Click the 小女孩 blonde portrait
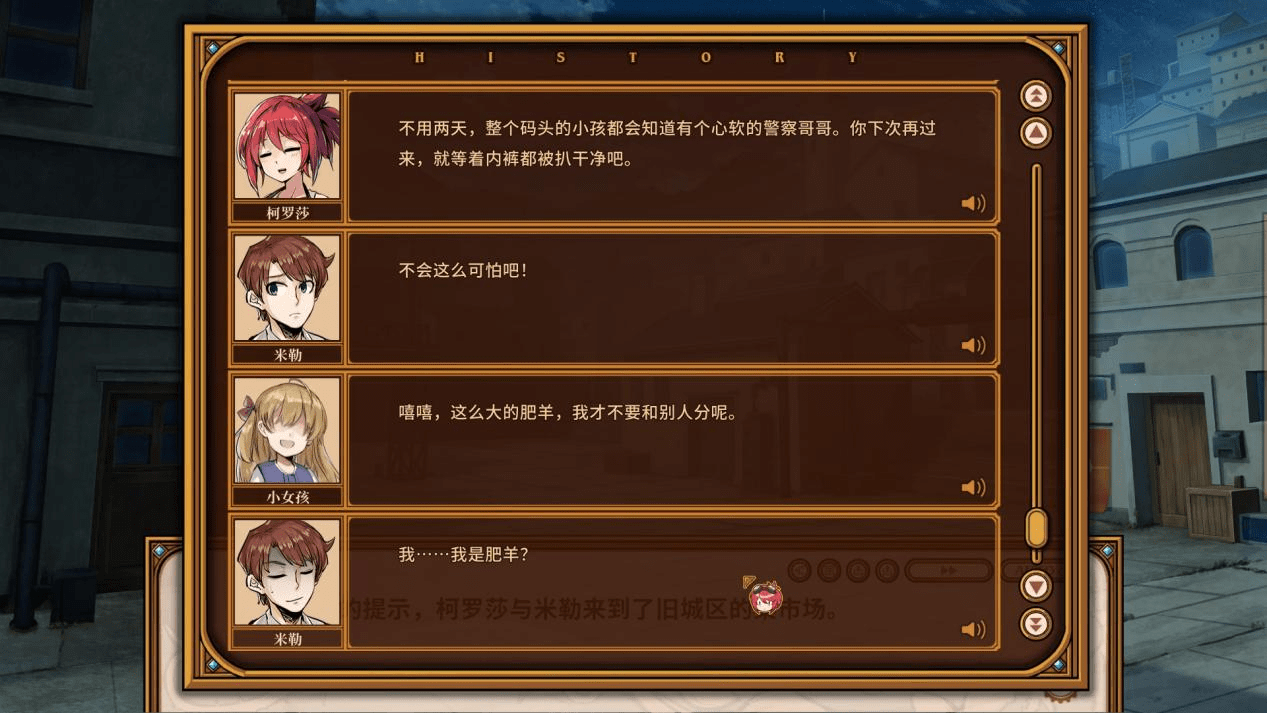 (287, 430)
